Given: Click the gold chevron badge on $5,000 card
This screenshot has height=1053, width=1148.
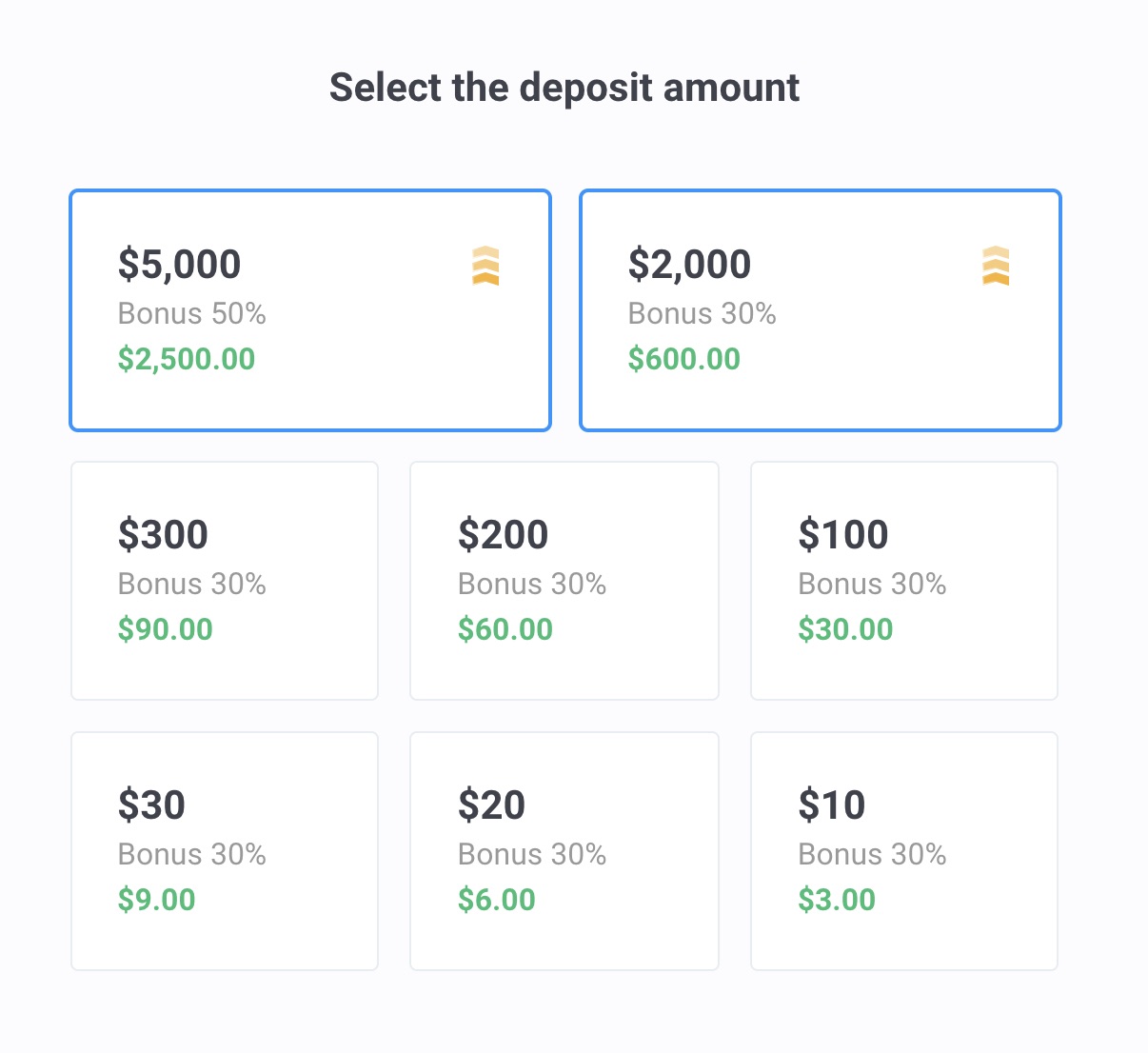Looking at the screenshot, I should coord(485,266).
